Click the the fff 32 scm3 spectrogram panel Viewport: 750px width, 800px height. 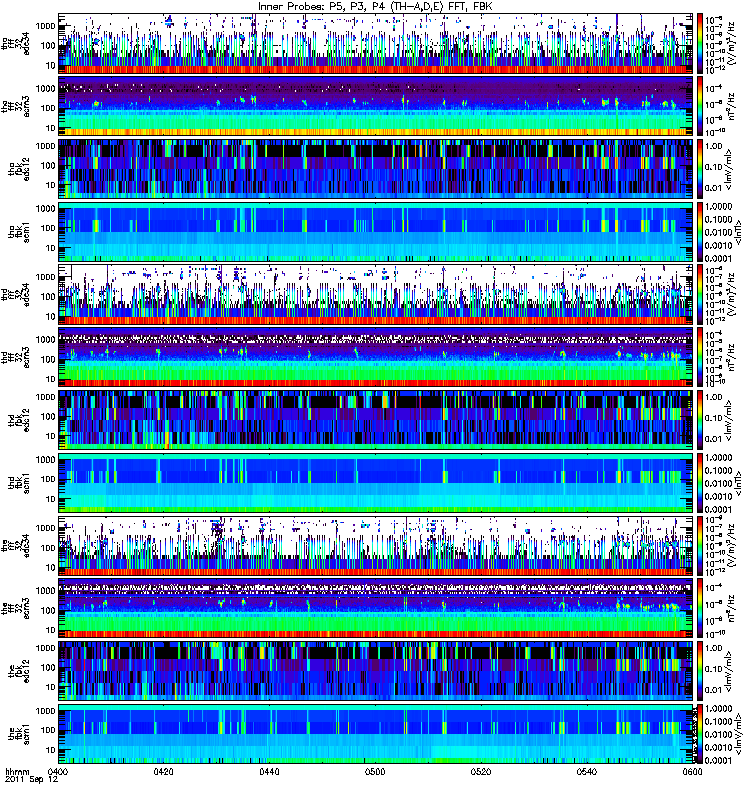(x=376, y=609)
